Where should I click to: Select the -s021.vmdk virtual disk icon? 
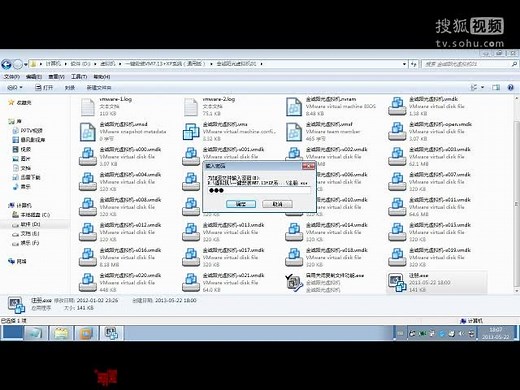click(x=191, y=283)
